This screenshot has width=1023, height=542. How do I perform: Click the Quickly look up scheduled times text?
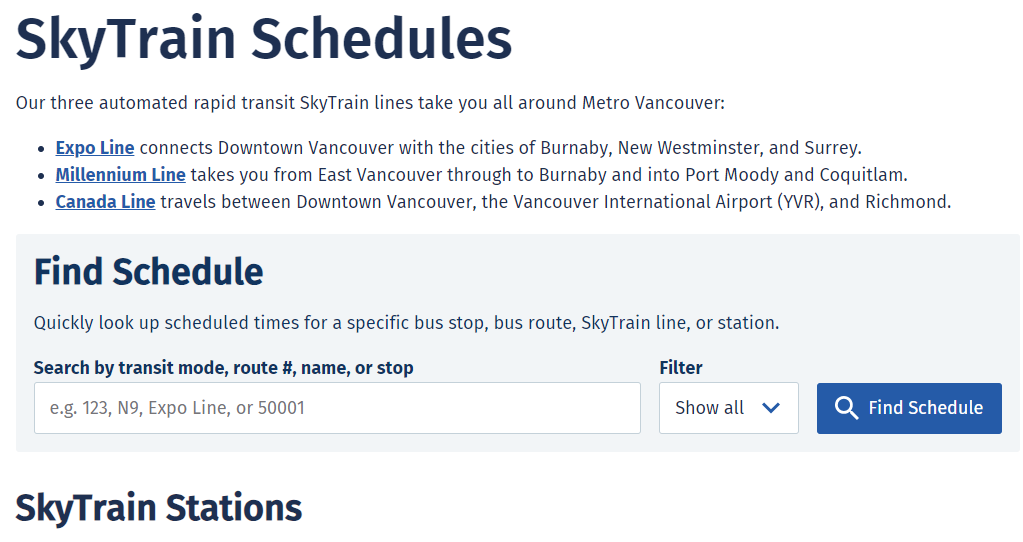pos(406,323)
